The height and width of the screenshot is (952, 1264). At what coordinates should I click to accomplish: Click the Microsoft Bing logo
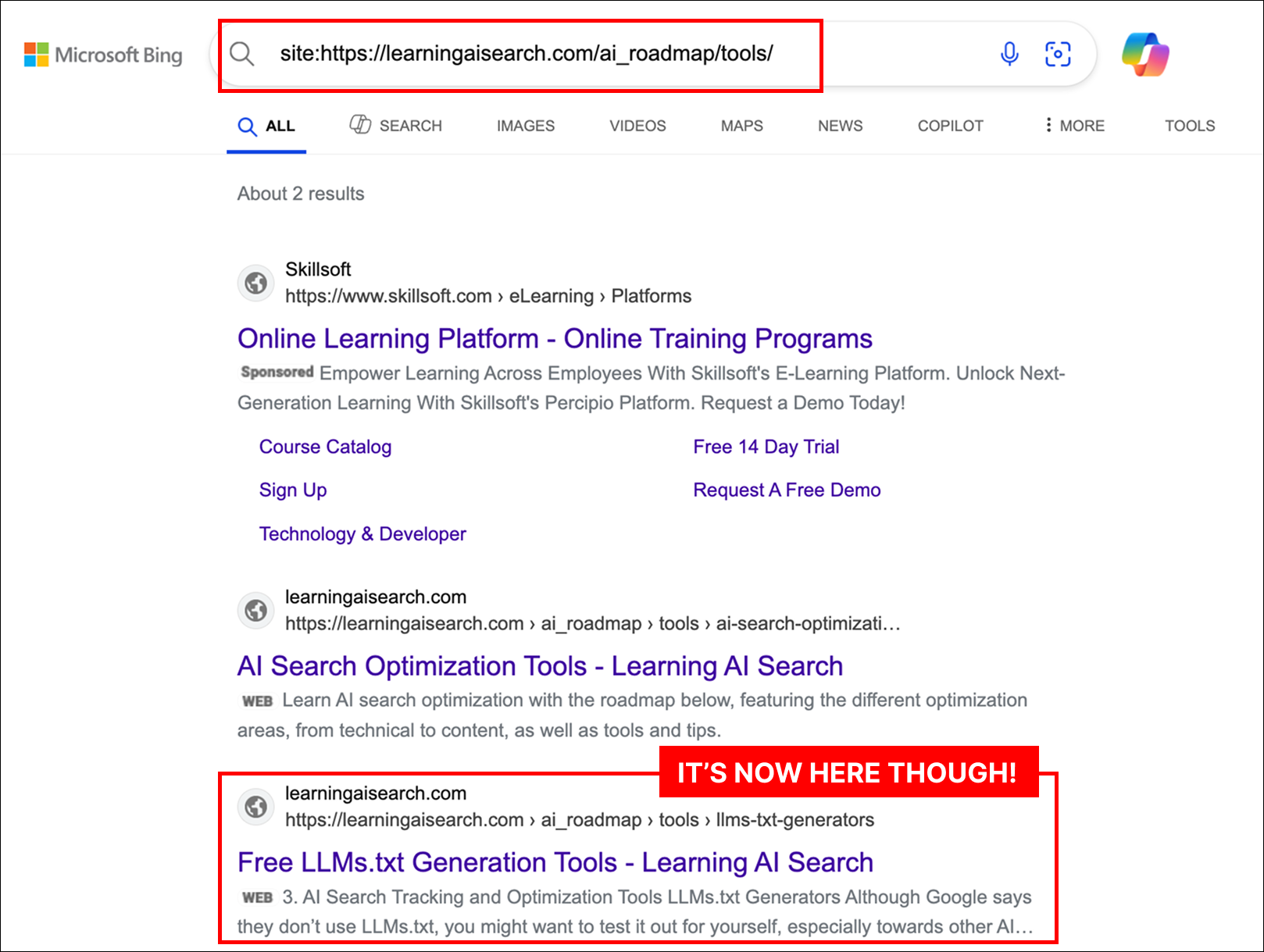click(x=103, y=55)
